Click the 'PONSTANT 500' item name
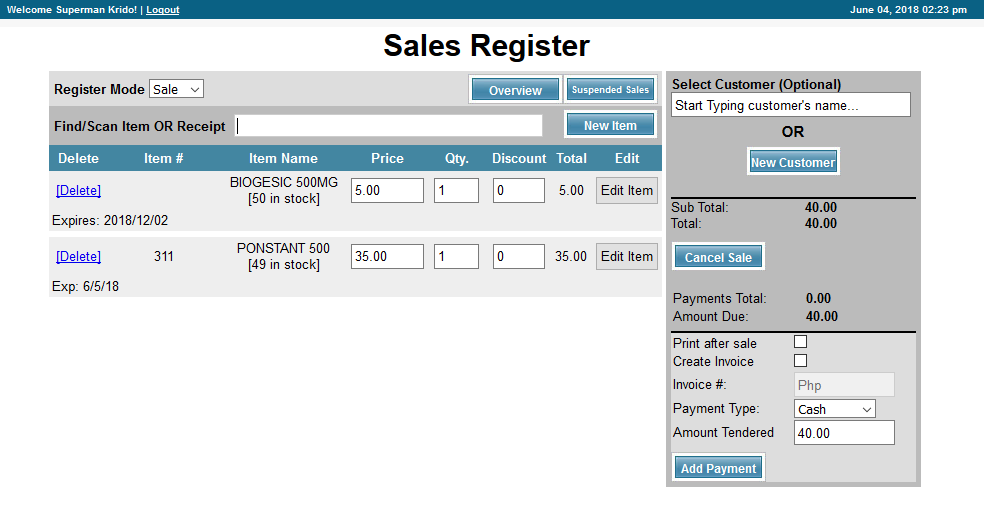984x532 pixels. pos(283,248)
